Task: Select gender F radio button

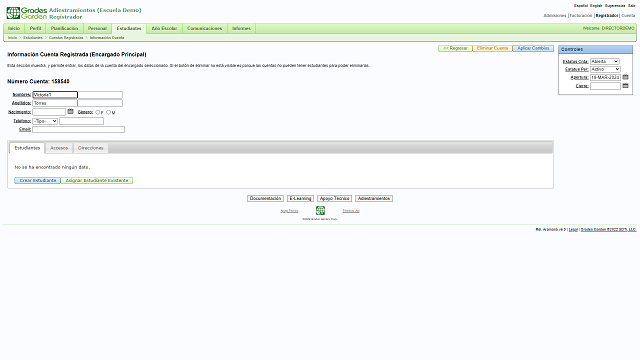Action: (x=98, y=112)
